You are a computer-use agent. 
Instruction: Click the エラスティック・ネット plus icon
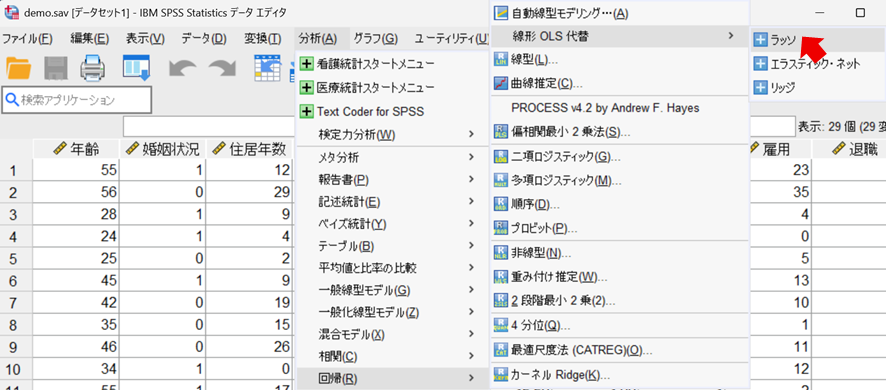(x=761, y=64)
